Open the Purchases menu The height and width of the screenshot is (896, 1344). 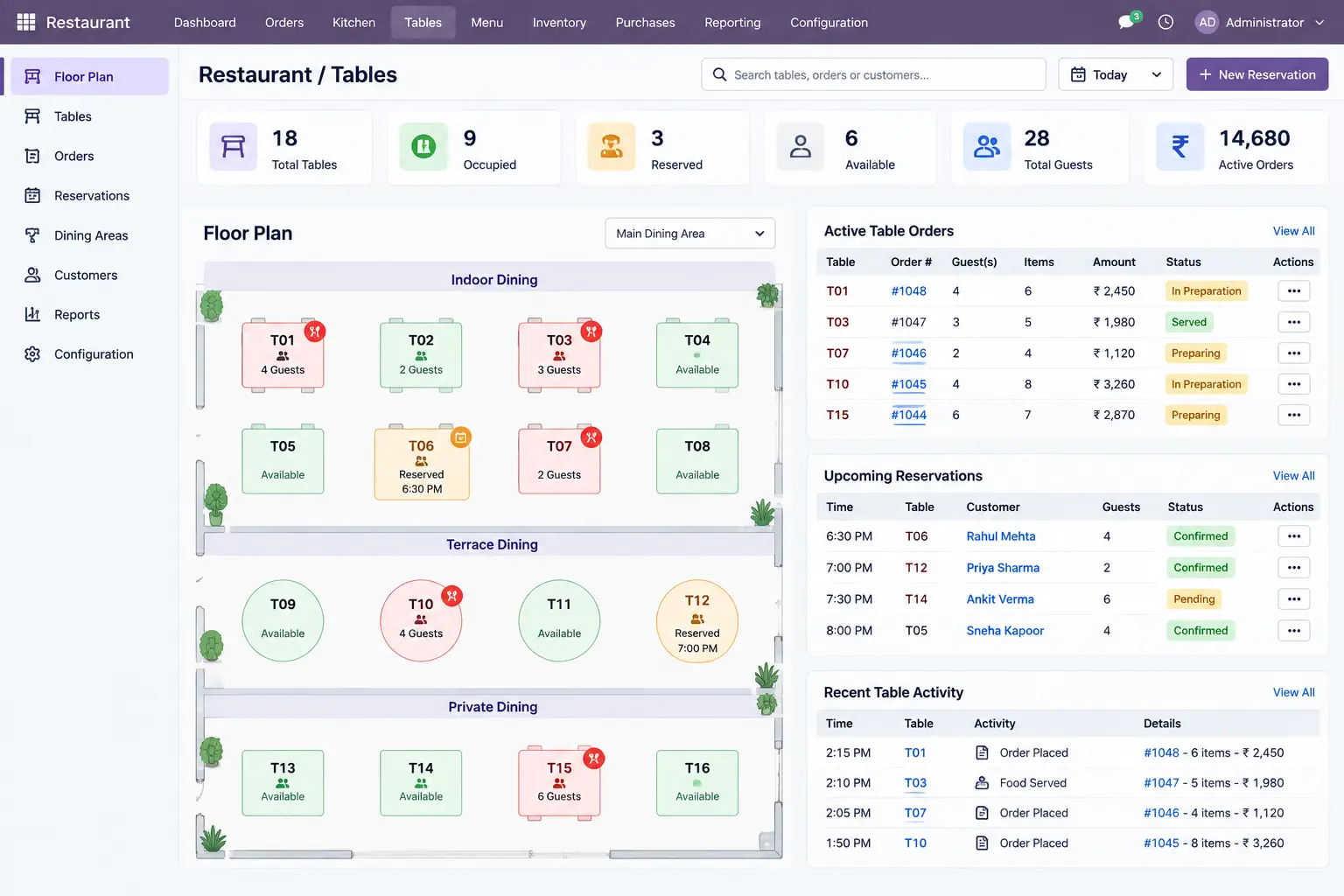point(645,22)
